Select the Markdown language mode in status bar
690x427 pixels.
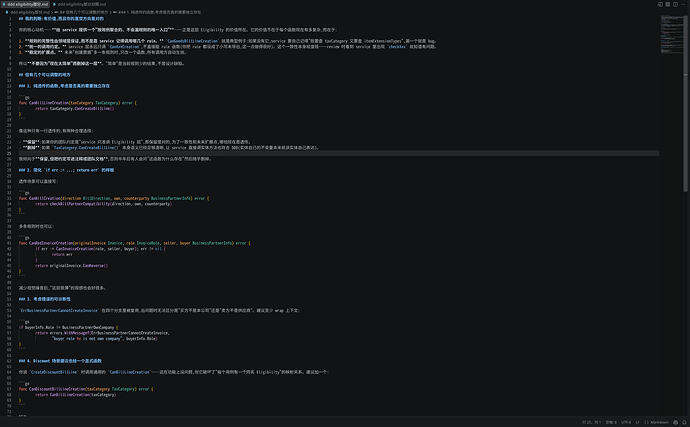point(657,422)
